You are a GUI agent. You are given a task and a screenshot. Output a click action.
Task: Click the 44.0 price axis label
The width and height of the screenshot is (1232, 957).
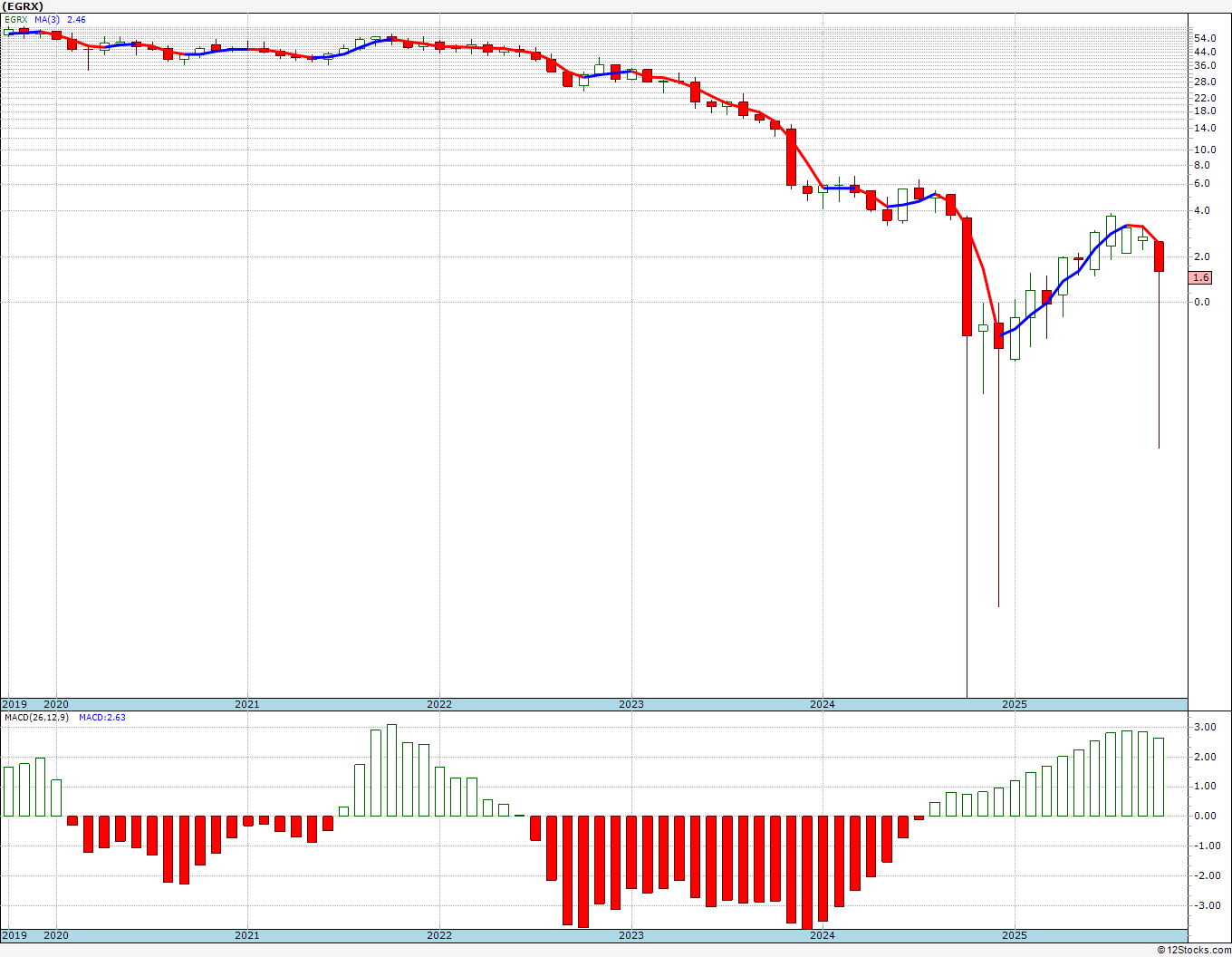tap(1205, 52)
